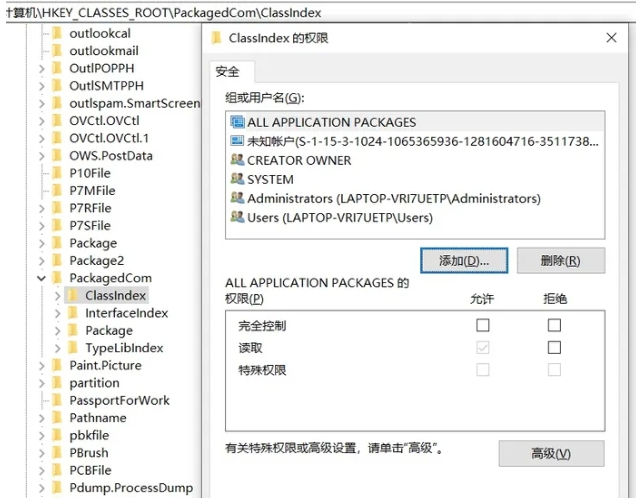The height and width of the screenshot is (498, 636).
Task: Open advanced settings with 高级(V)
Action: (551, 453)
